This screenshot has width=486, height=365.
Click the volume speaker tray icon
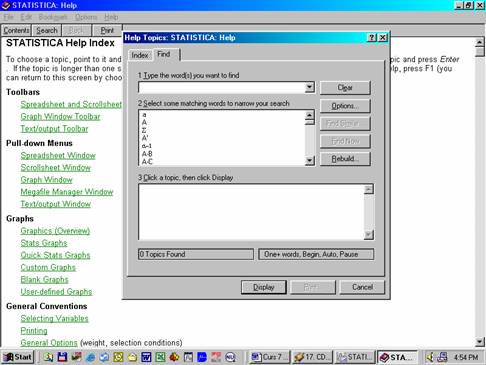coord(430,357)
